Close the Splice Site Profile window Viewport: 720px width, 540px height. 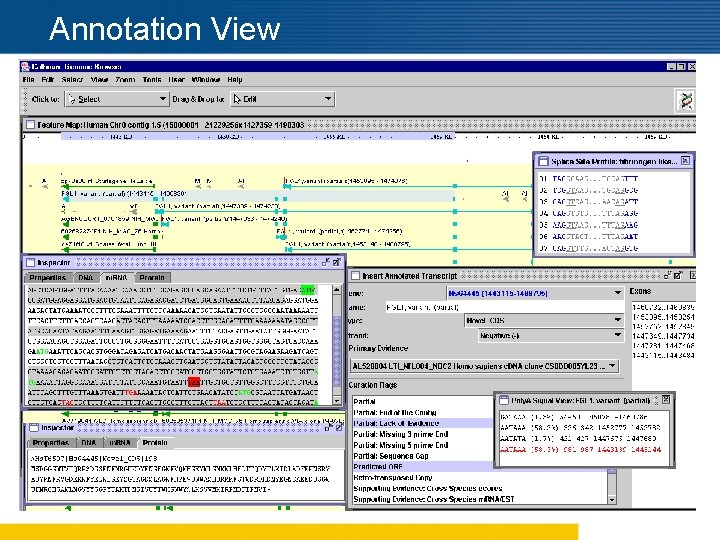[685, 161]
